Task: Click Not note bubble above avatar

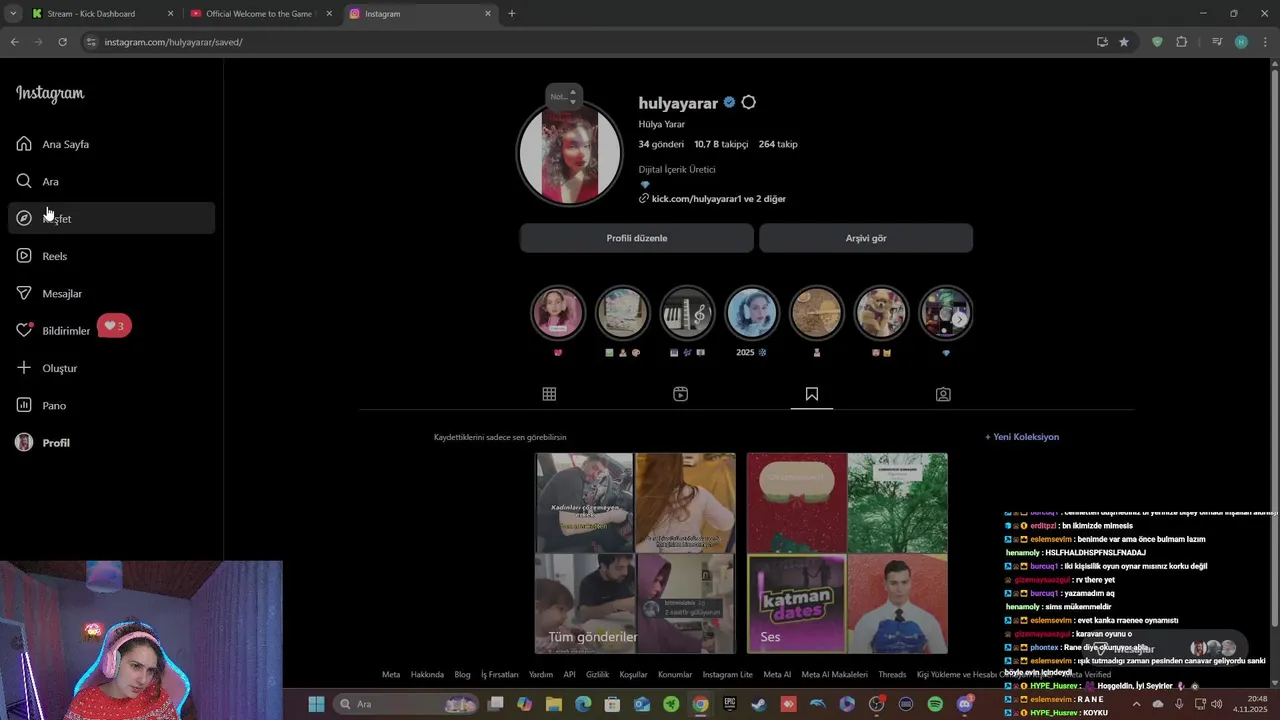Action: coord(563,96)
